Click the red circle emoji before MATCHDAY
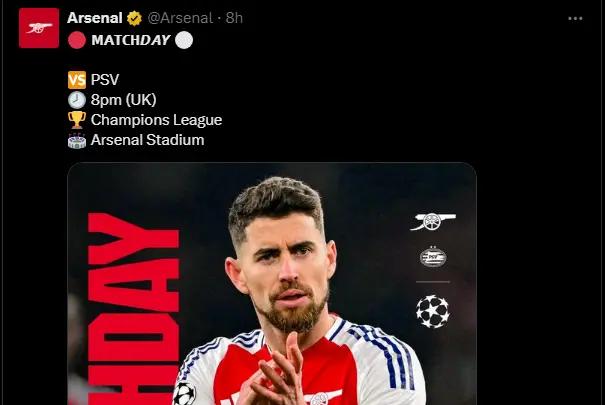The height and width of the screenshot is (405, 605). tap(76, 40)
